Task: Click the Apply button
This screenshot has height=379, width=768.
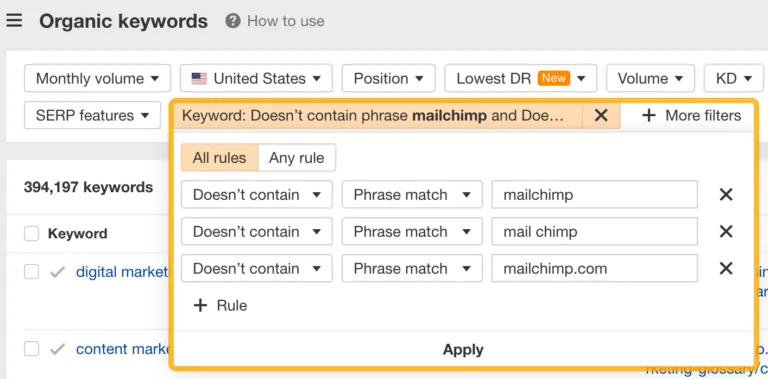Action: pos(463,350)
